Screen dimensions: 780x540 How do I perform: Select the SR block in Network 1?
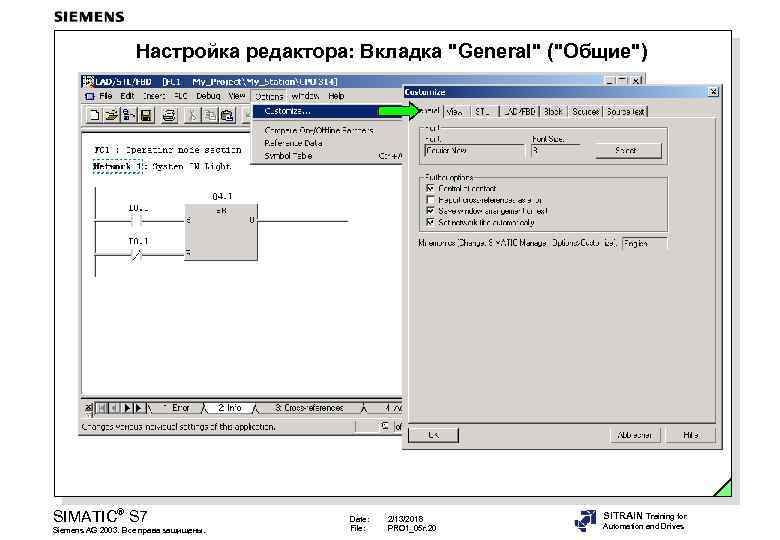(221, 232)
